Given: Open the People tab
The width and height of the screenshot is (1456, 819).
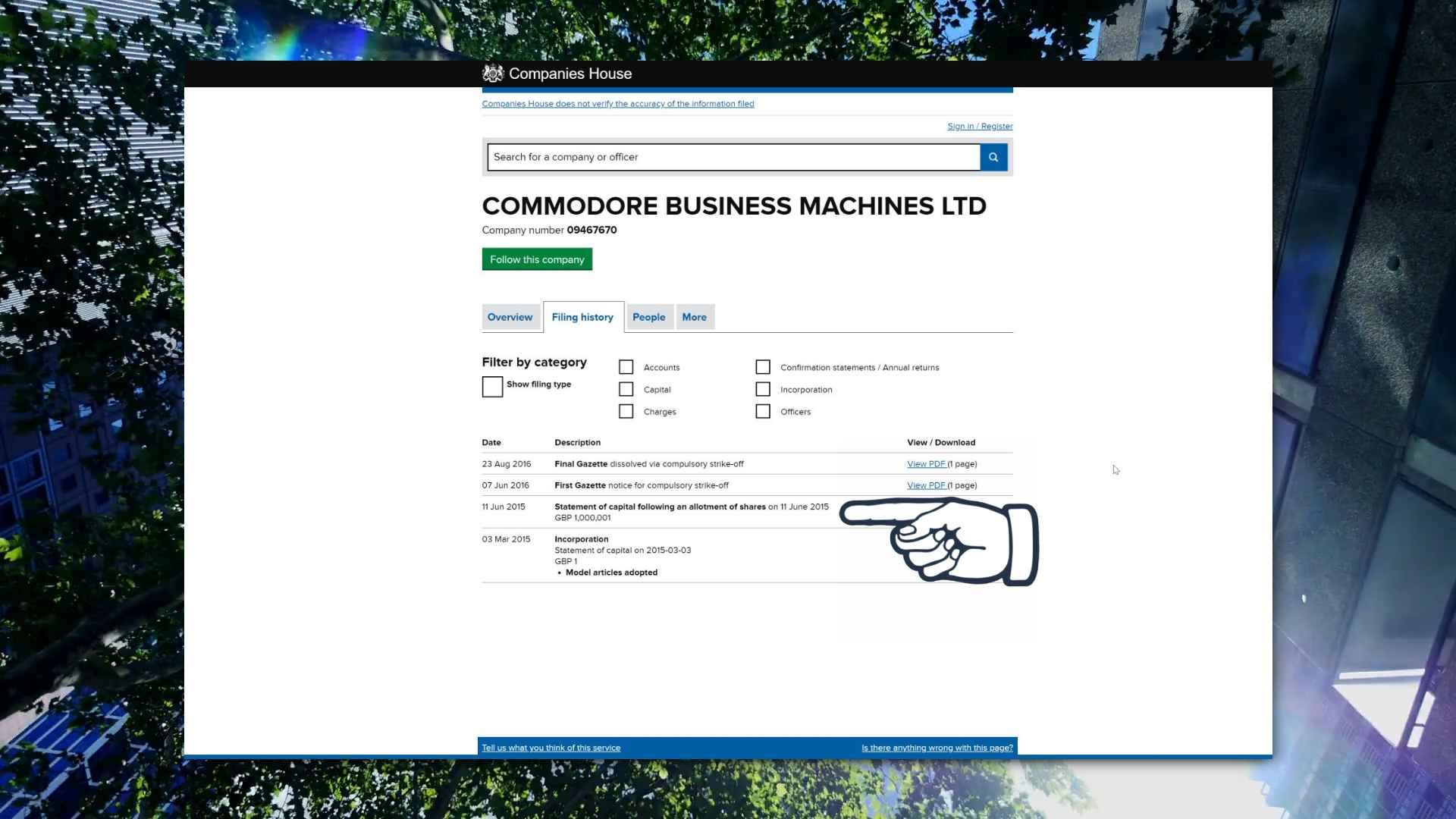Looking at the screenshot, I should [649, 317].
